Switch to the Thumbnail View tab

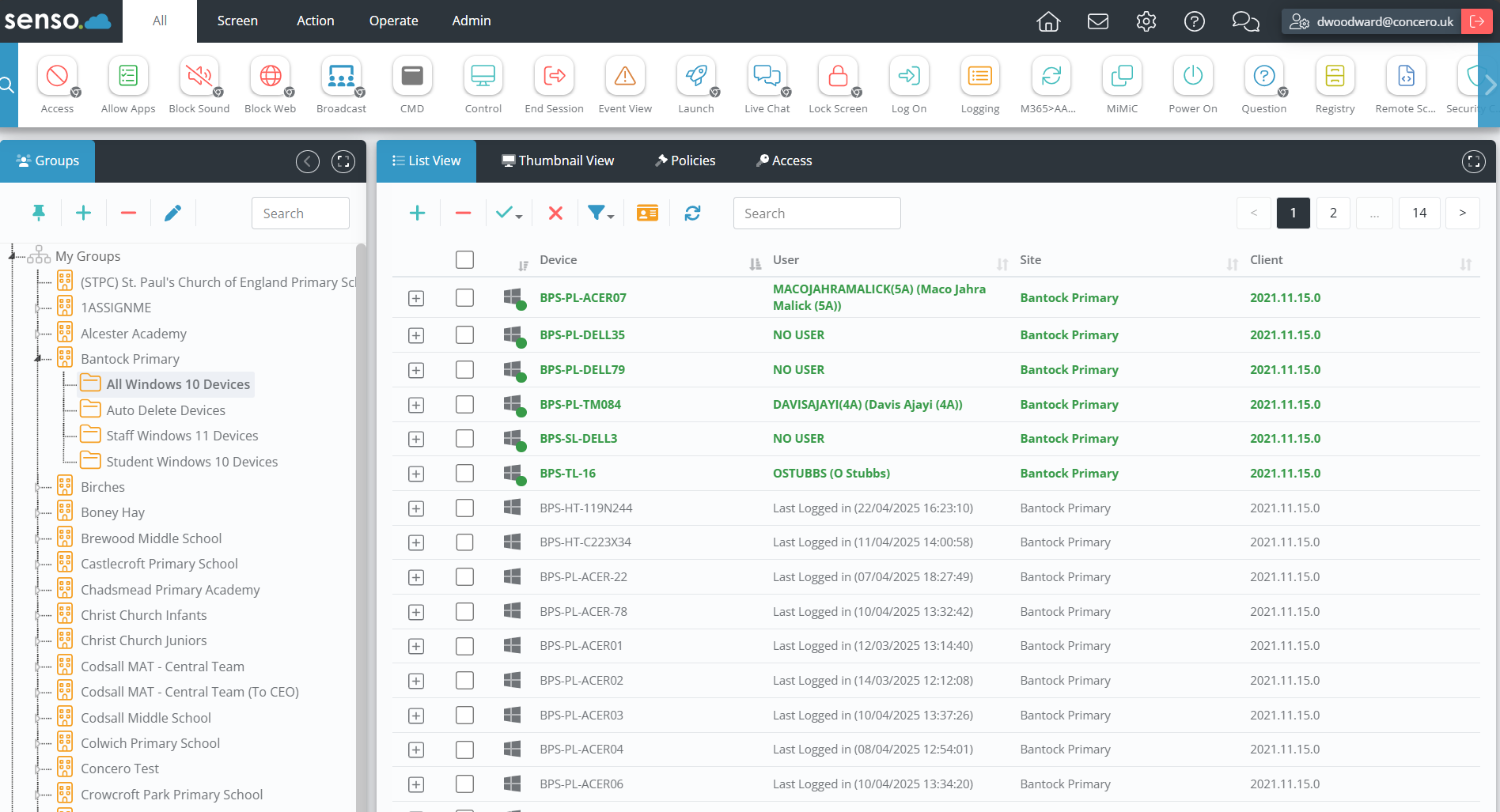pyautogui.click(x=558, y=161)
